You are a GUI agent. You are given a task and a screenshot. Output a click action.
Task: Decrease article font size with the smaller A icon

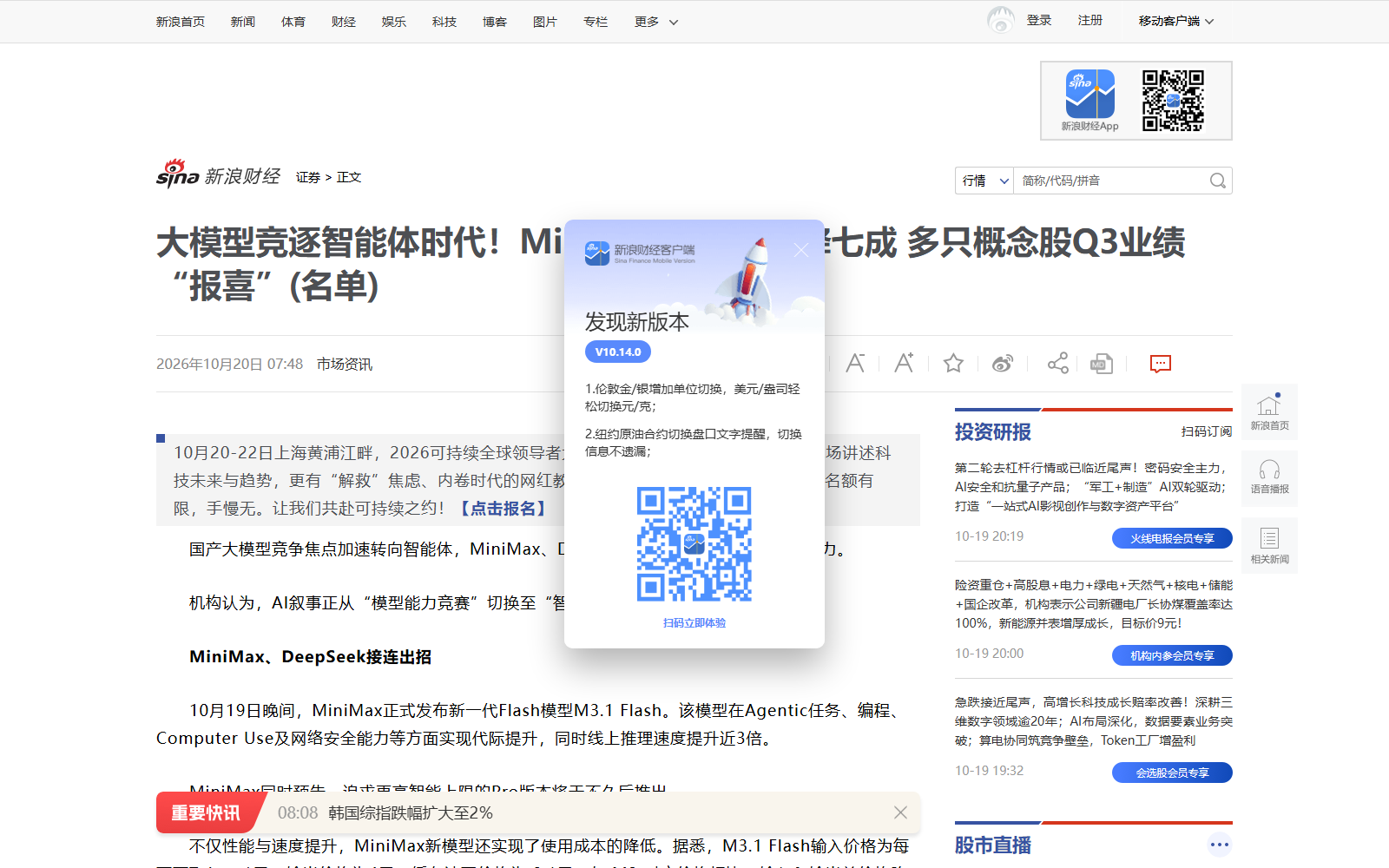click(855, 363)
